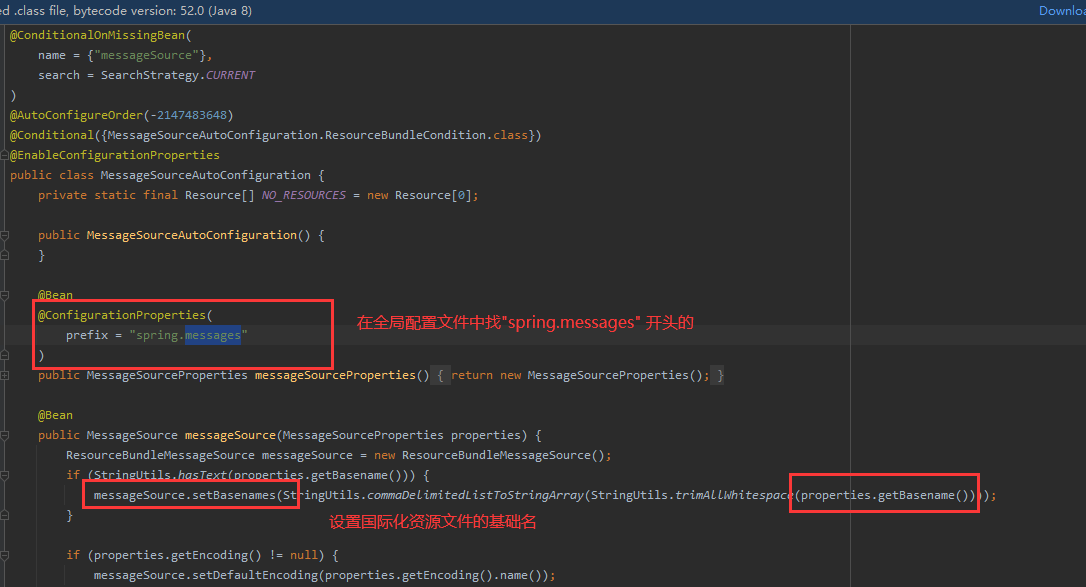This screenshot has height=587, width=1086.
Task: Collapse fold marker beside @EnableConfigurationProperties line
Action: (x=4, y=155)
